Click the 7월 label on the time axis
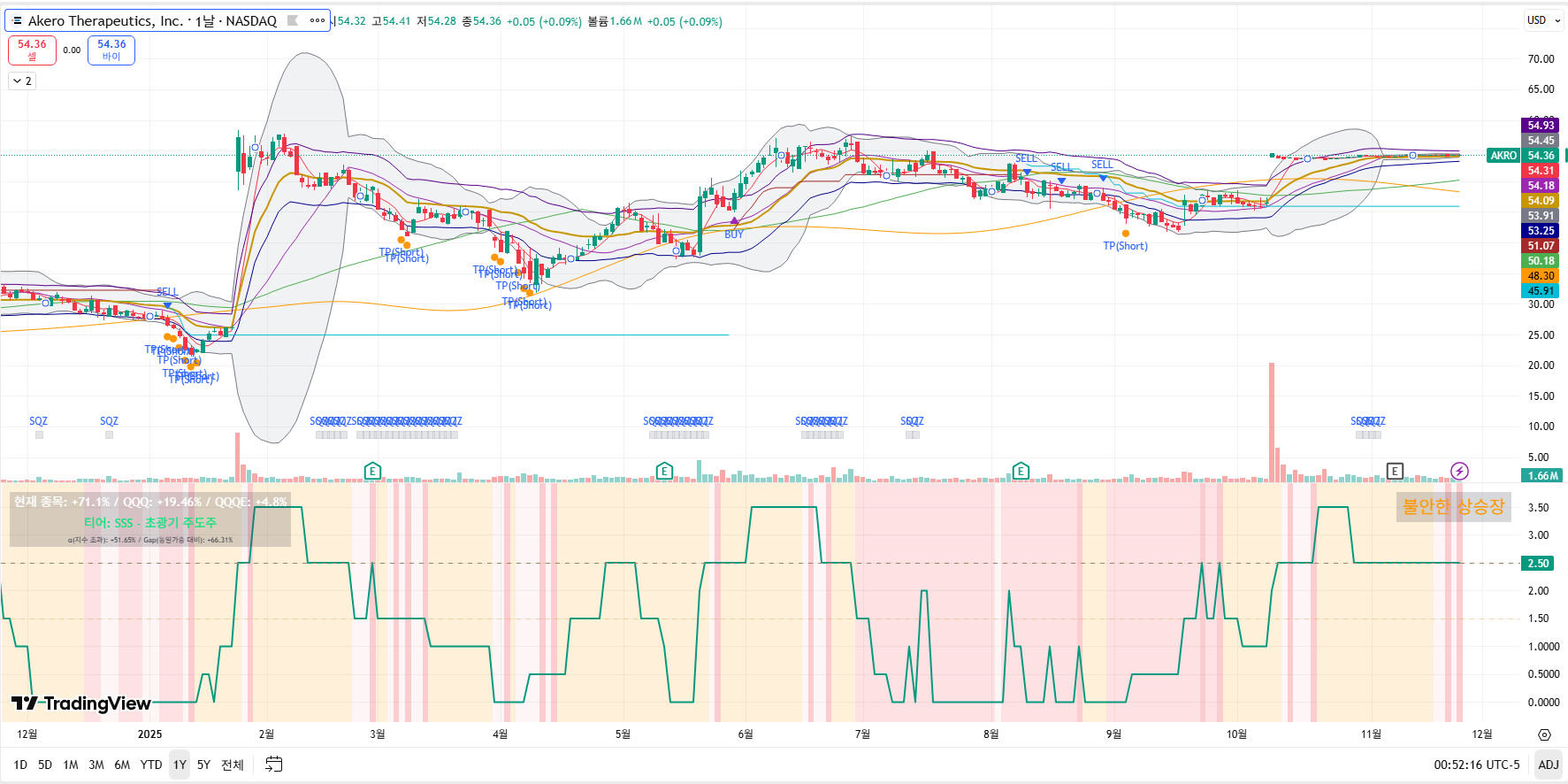Screen dimensions: 1568x784 point(862,734)
